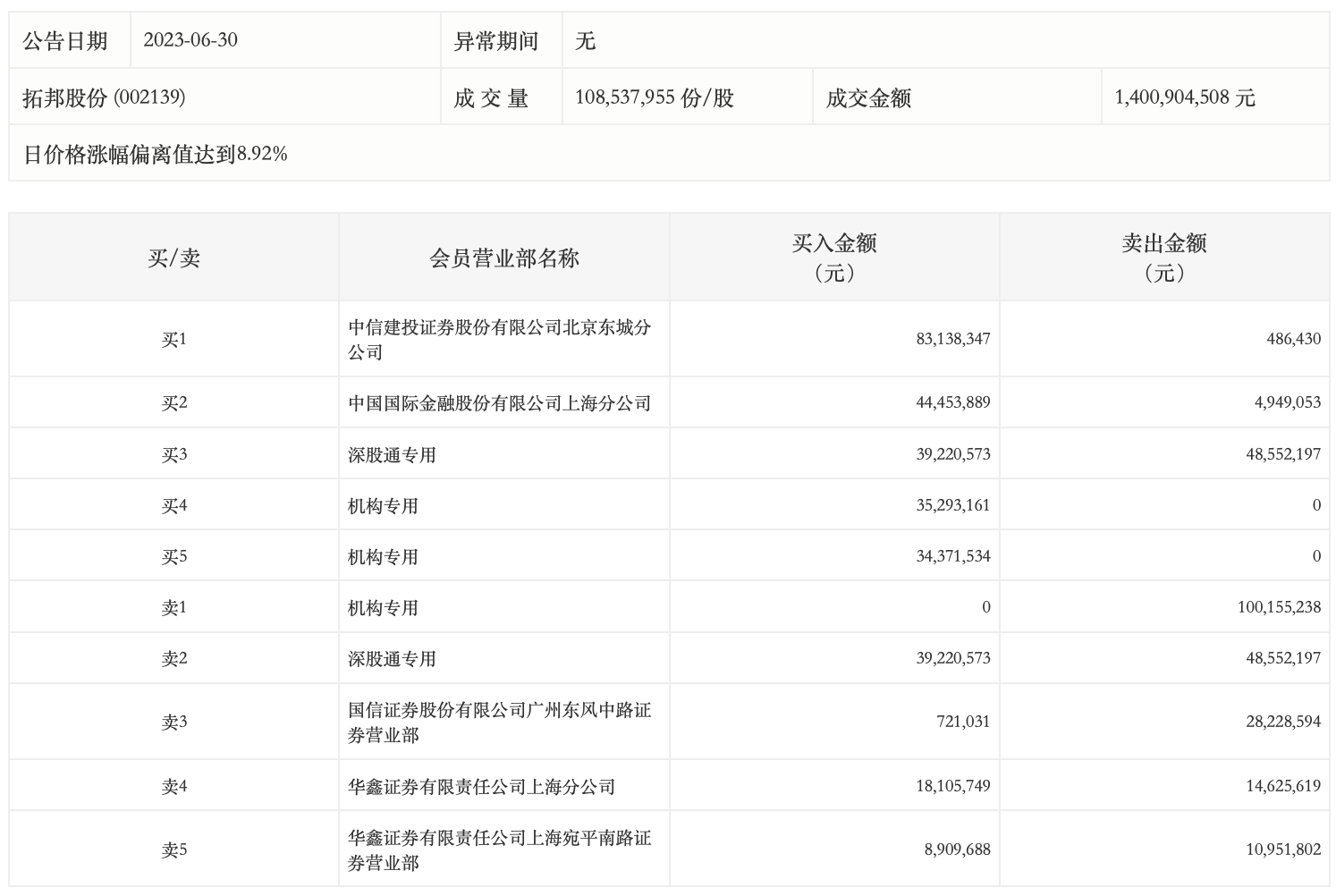Click 深股通专用 in the 买3 row
Image resolution: width=1336 pixels, height=896 pixels.
pyautogui.click(x=392, y=455)
